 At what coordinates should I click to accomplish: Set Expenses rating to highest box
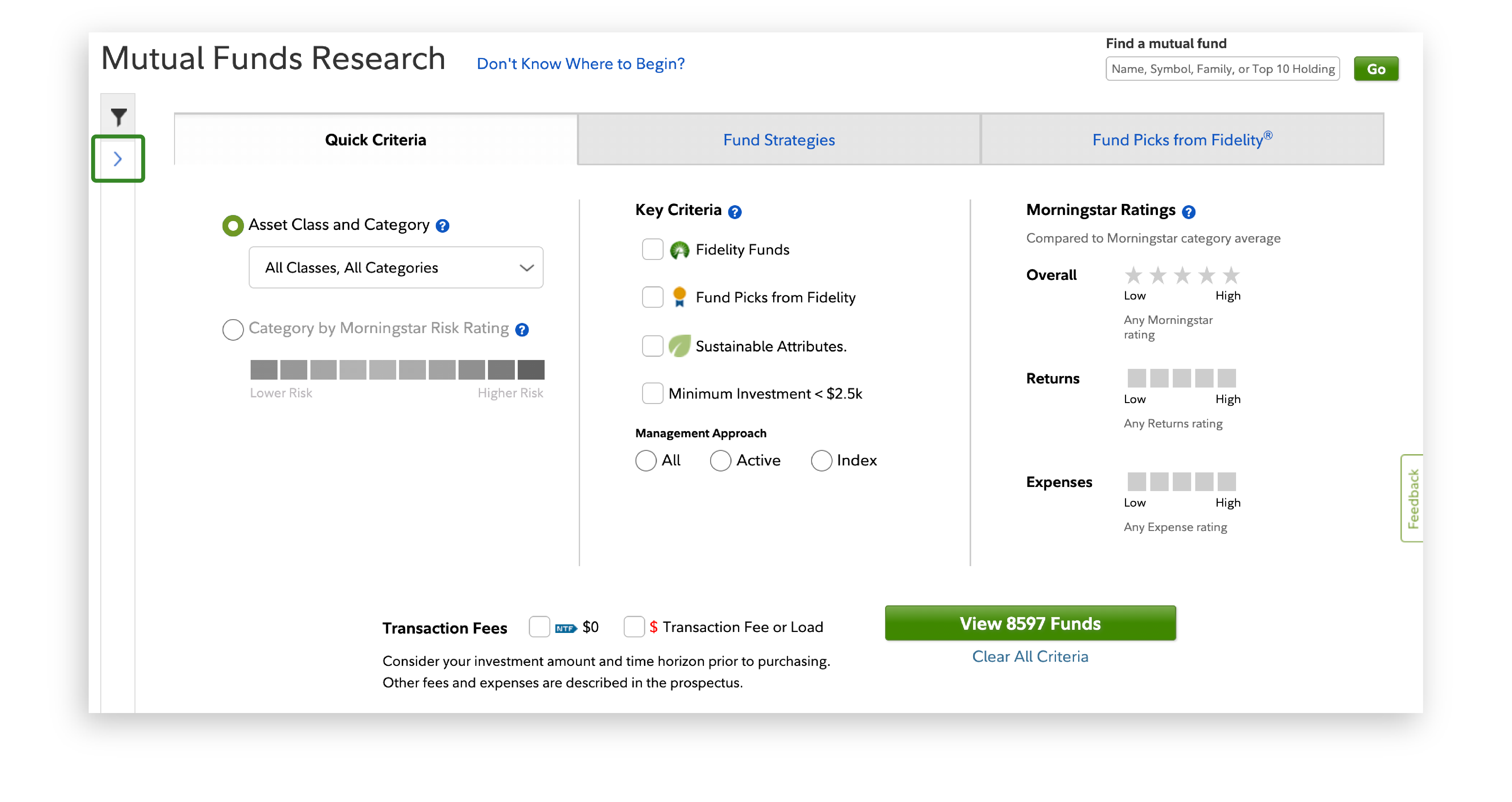[1226, 482]
